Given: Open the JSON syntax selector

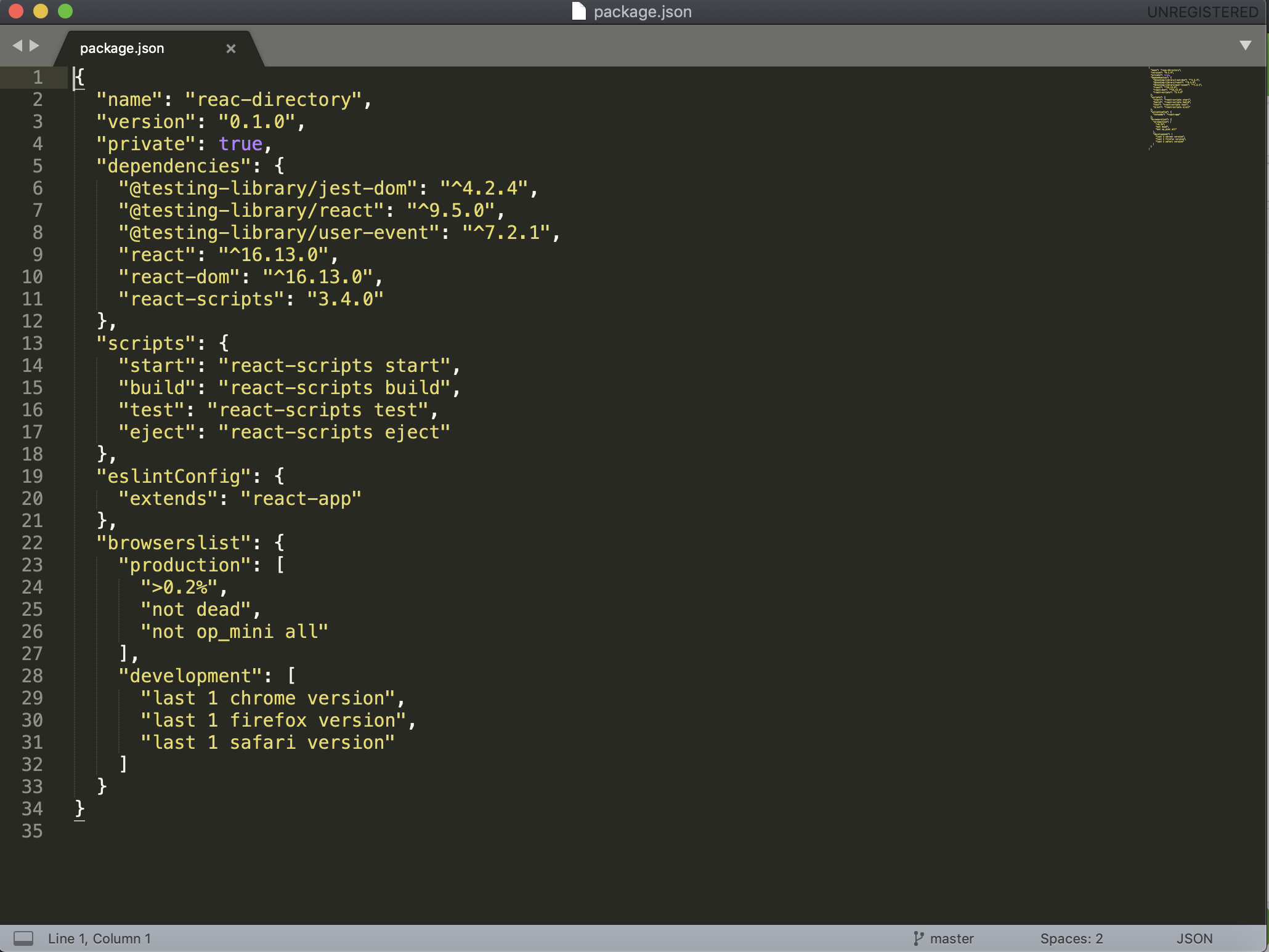Looking at the screenshot, I should [x=1194, y=938].
